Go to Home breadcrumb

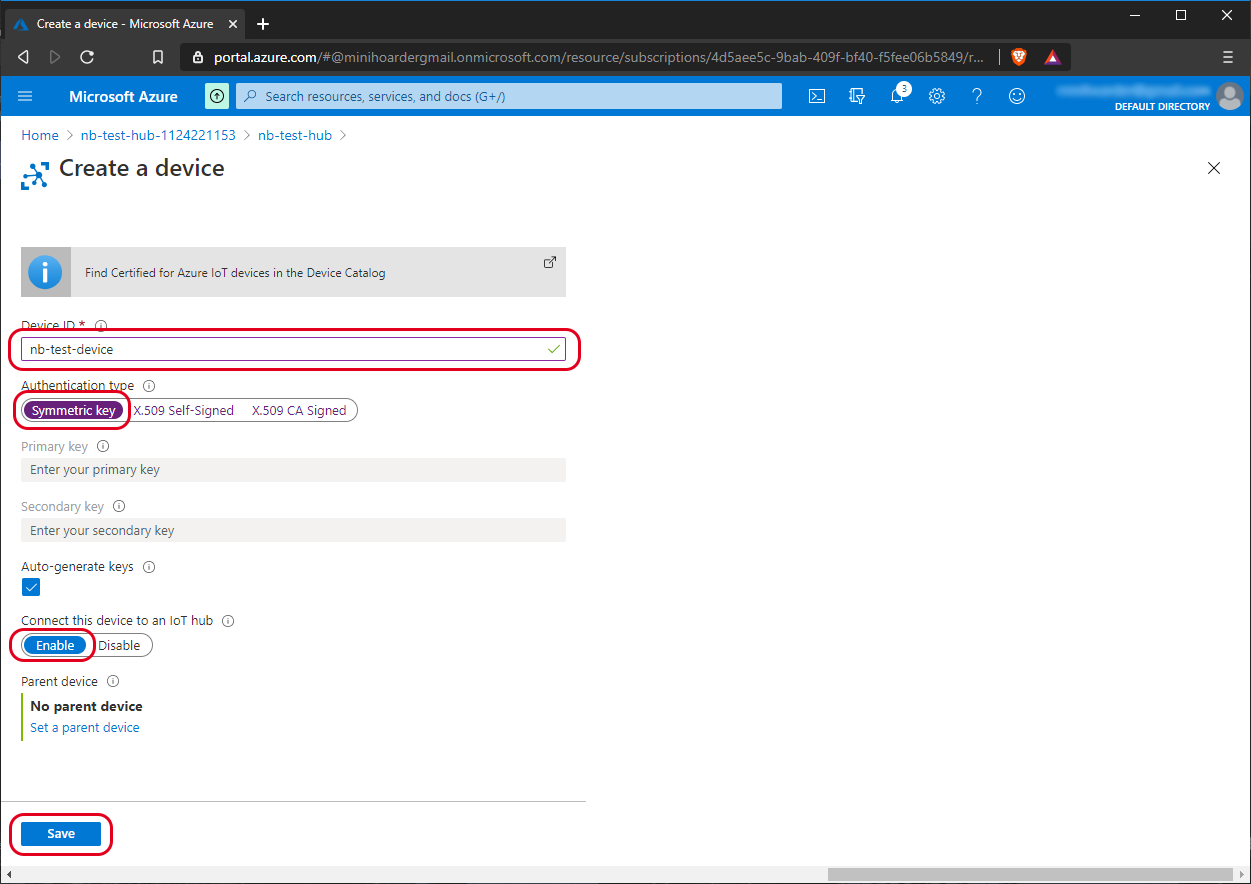tap(40, 135)
